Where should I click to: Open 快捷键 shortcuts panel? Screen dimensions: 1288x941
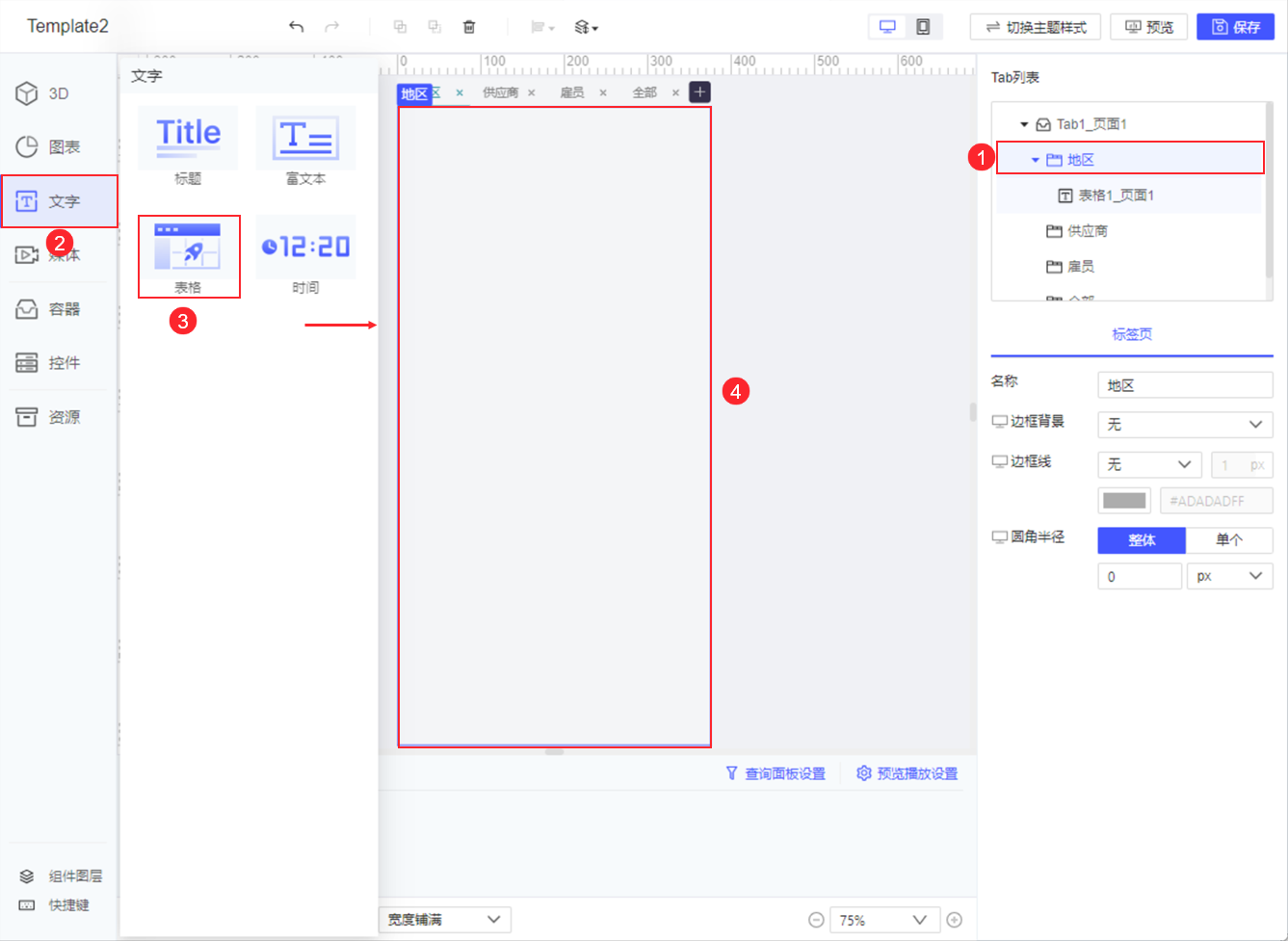54,905
